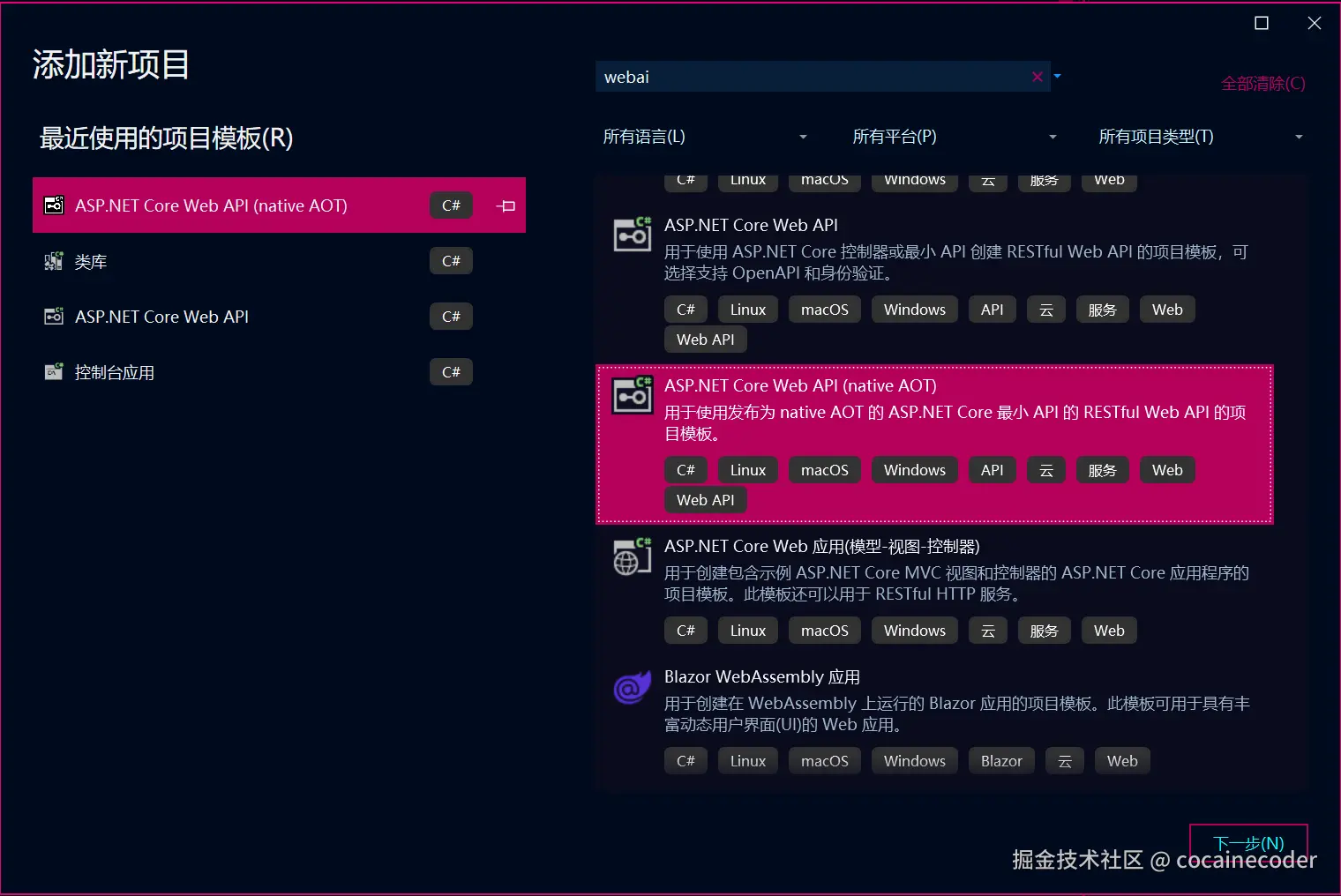Click API tag under ASP.NET Core Web API result
1341x896 pixels.
coord(992,310)
